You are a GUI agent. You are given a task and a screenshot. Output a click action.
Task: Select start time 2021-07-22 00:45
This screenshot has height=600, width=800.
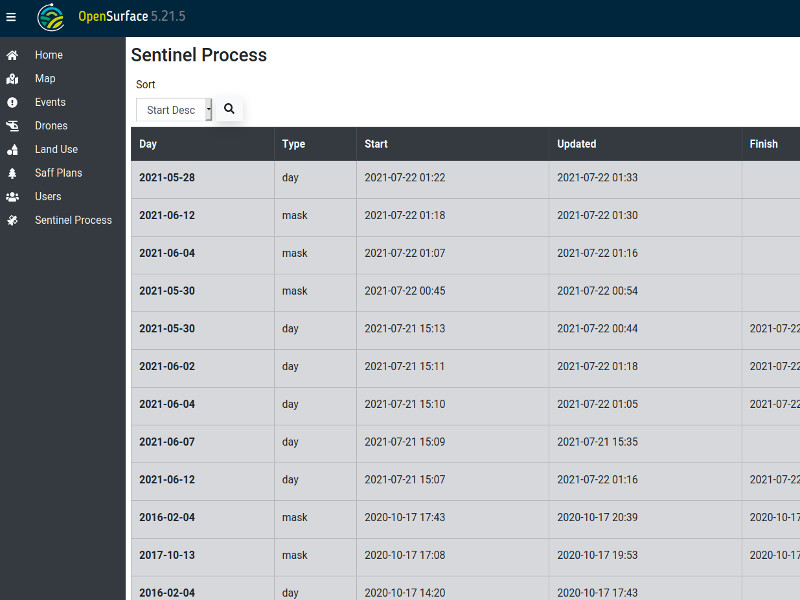point(405,291)
